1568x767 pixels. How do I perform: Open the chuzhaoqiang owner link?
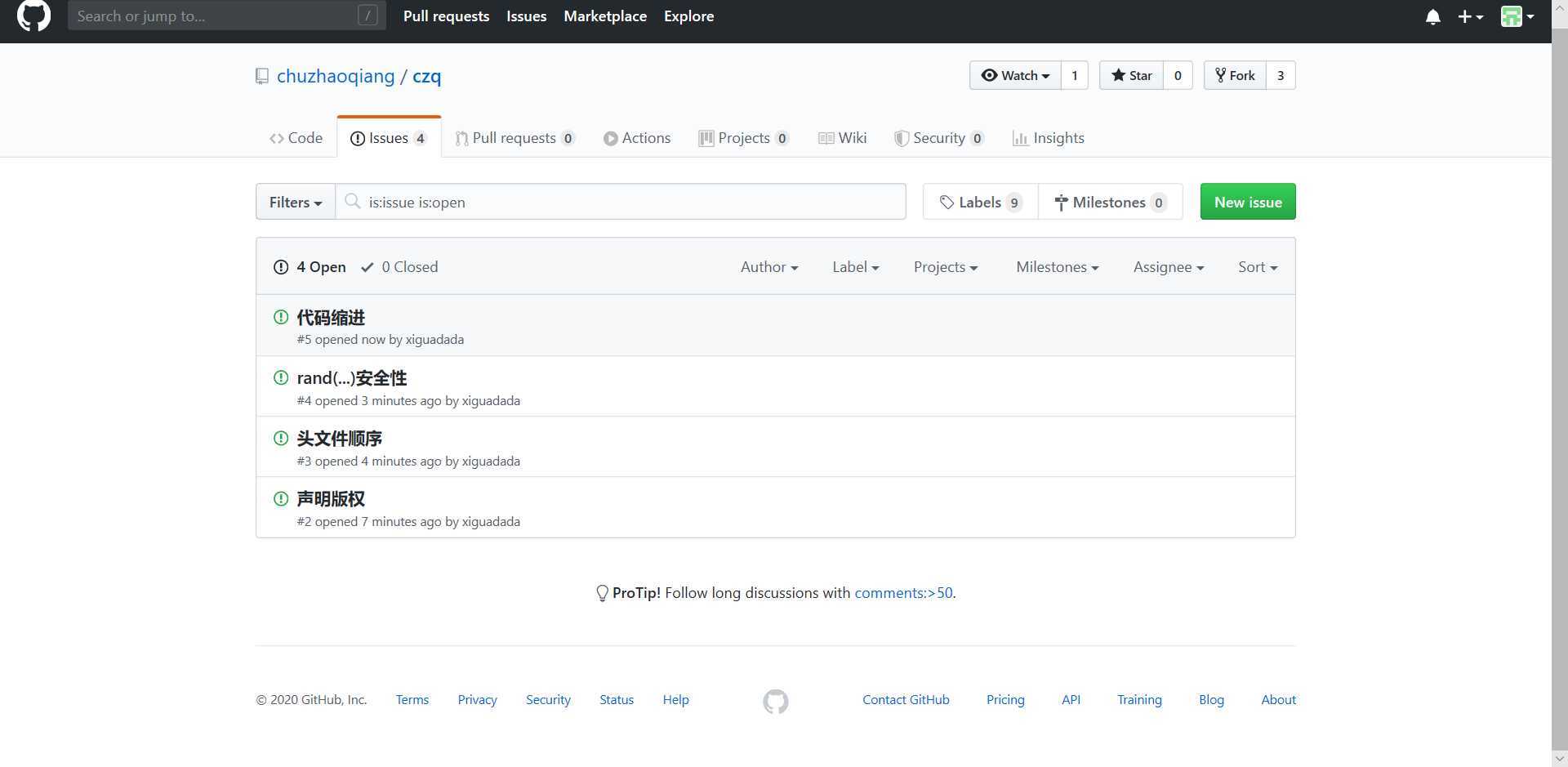(x=336, y=76)
